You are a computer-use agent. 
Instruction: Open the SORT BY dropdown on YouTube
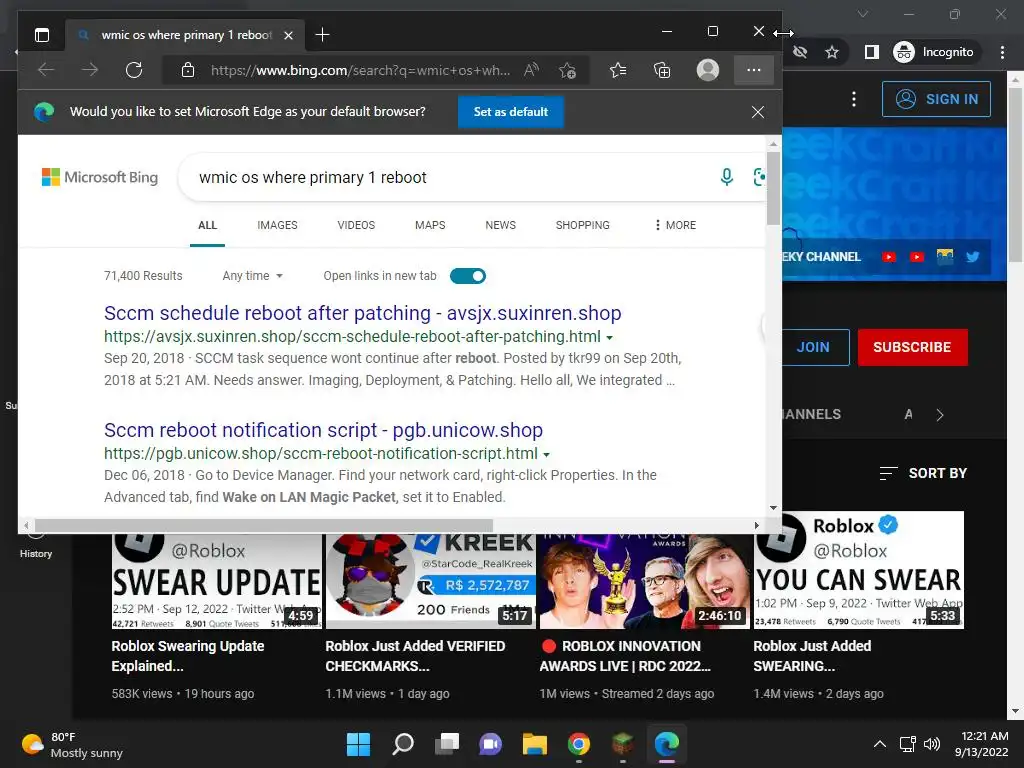pyautogui.click(x=923, y=473)
